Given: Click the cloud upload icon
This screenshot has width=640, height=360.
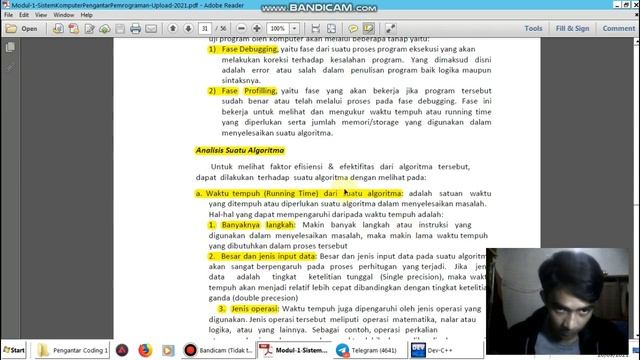Looking at the screenshot, I should [x=104, y=29].
